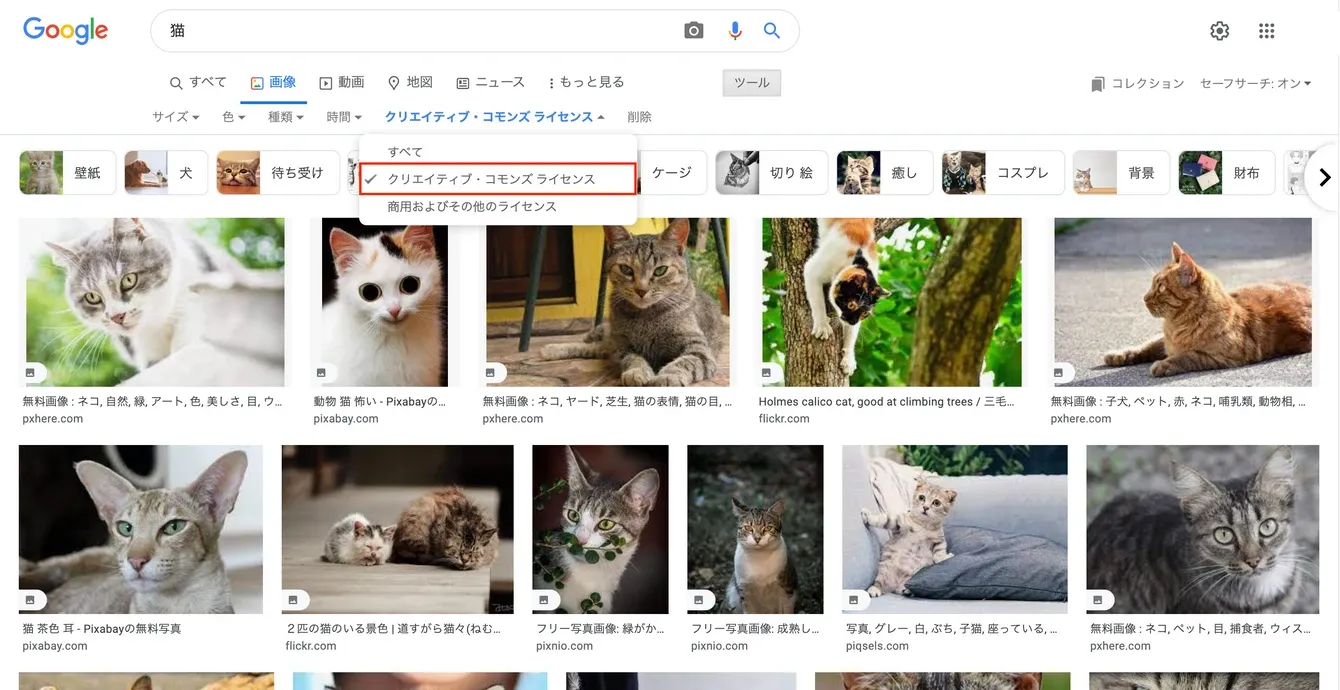Click the blue magnifier search button

pos(772,31)
